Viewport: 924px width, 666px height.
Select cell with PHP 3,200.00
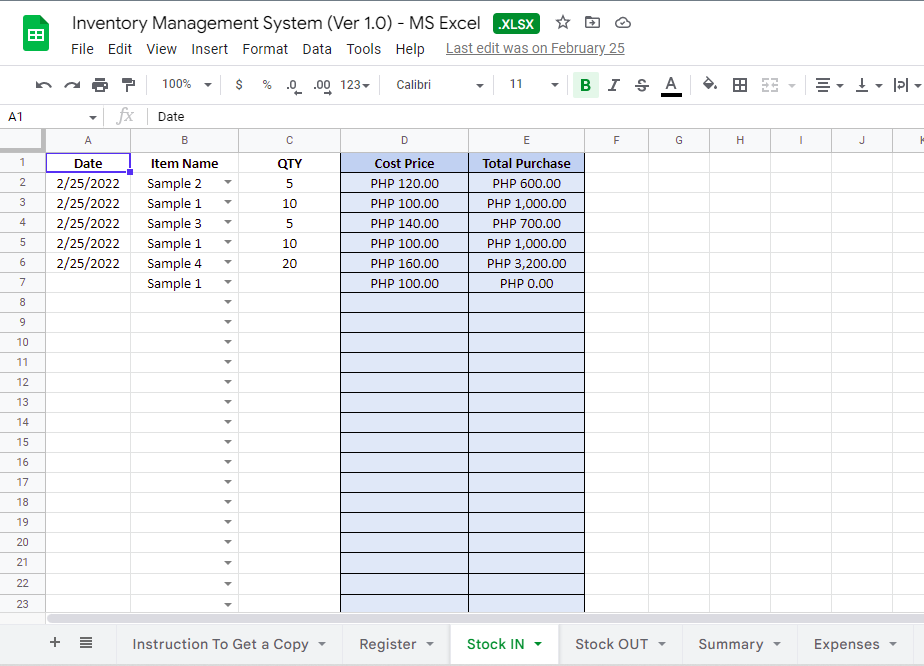pos(526,263)
